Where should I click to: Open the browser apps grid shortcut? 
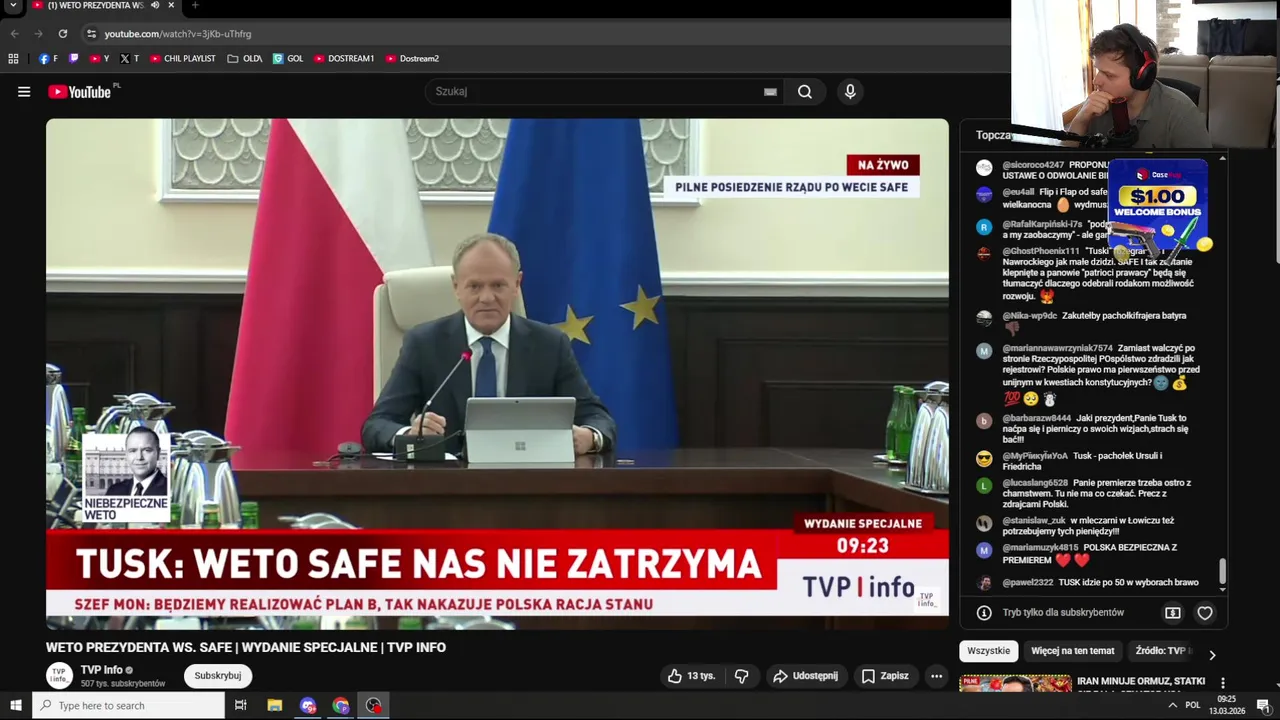click(x=13, y=59)
